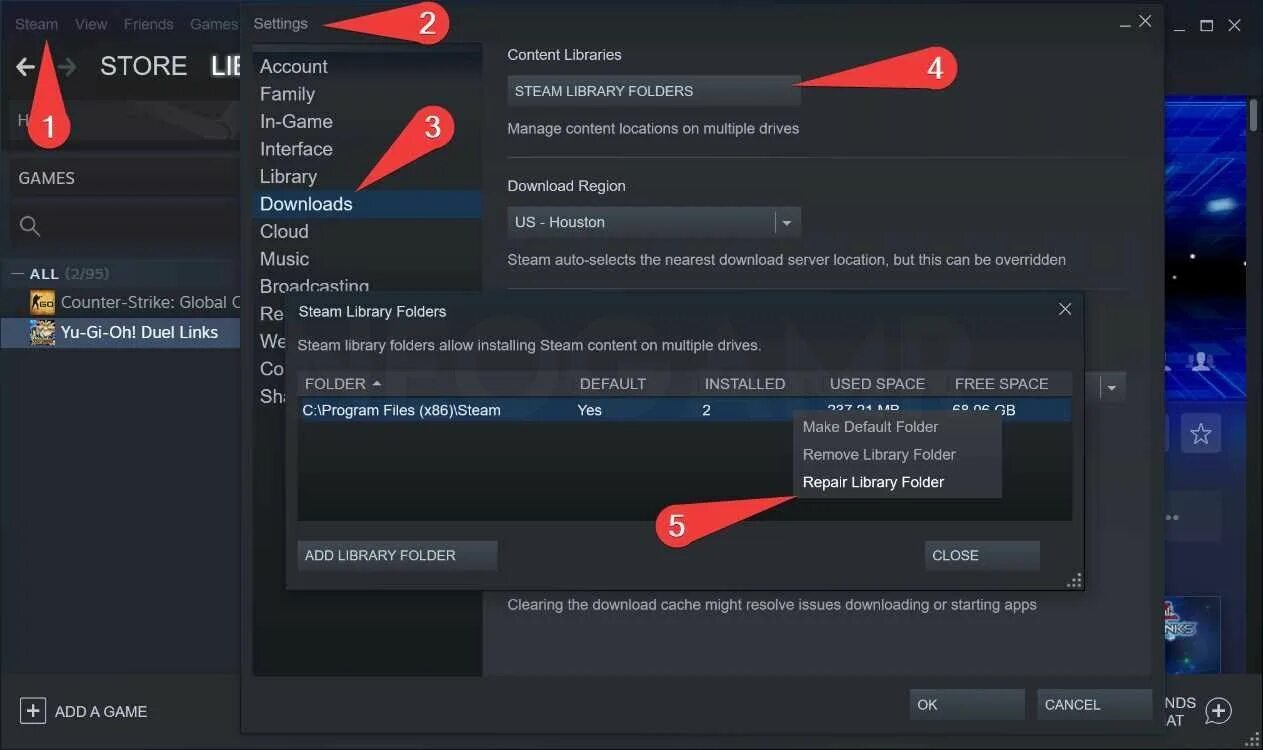Image resolution: width=1263 pixels, height=750 pixels.
Task: Sort by the DEFAULT column header
Action: click(x=613, y=384)
